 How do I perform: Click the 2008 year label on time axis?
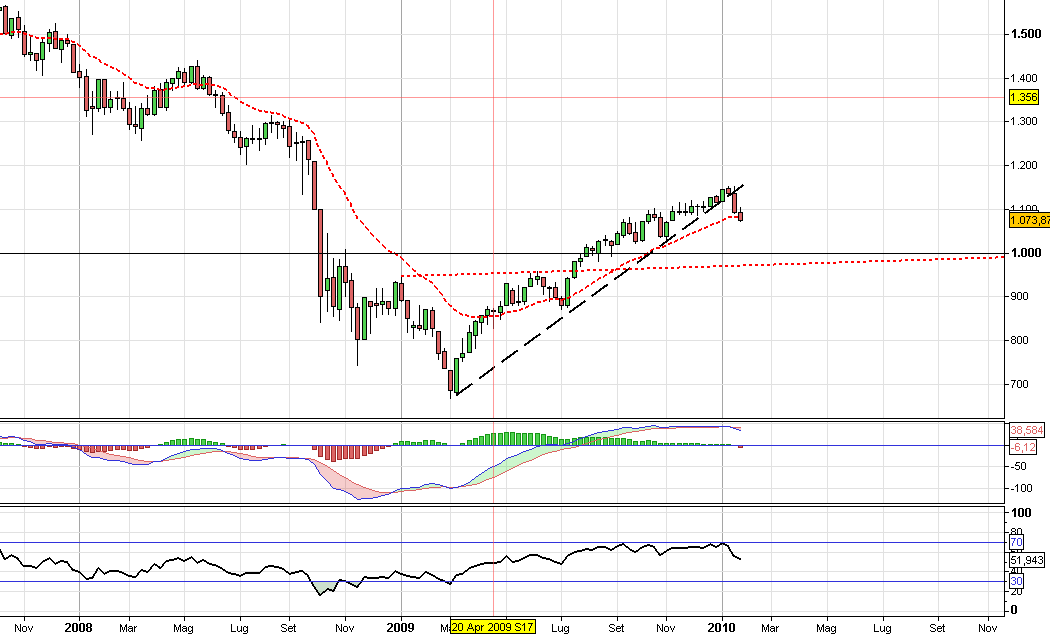tap(78, 627)
